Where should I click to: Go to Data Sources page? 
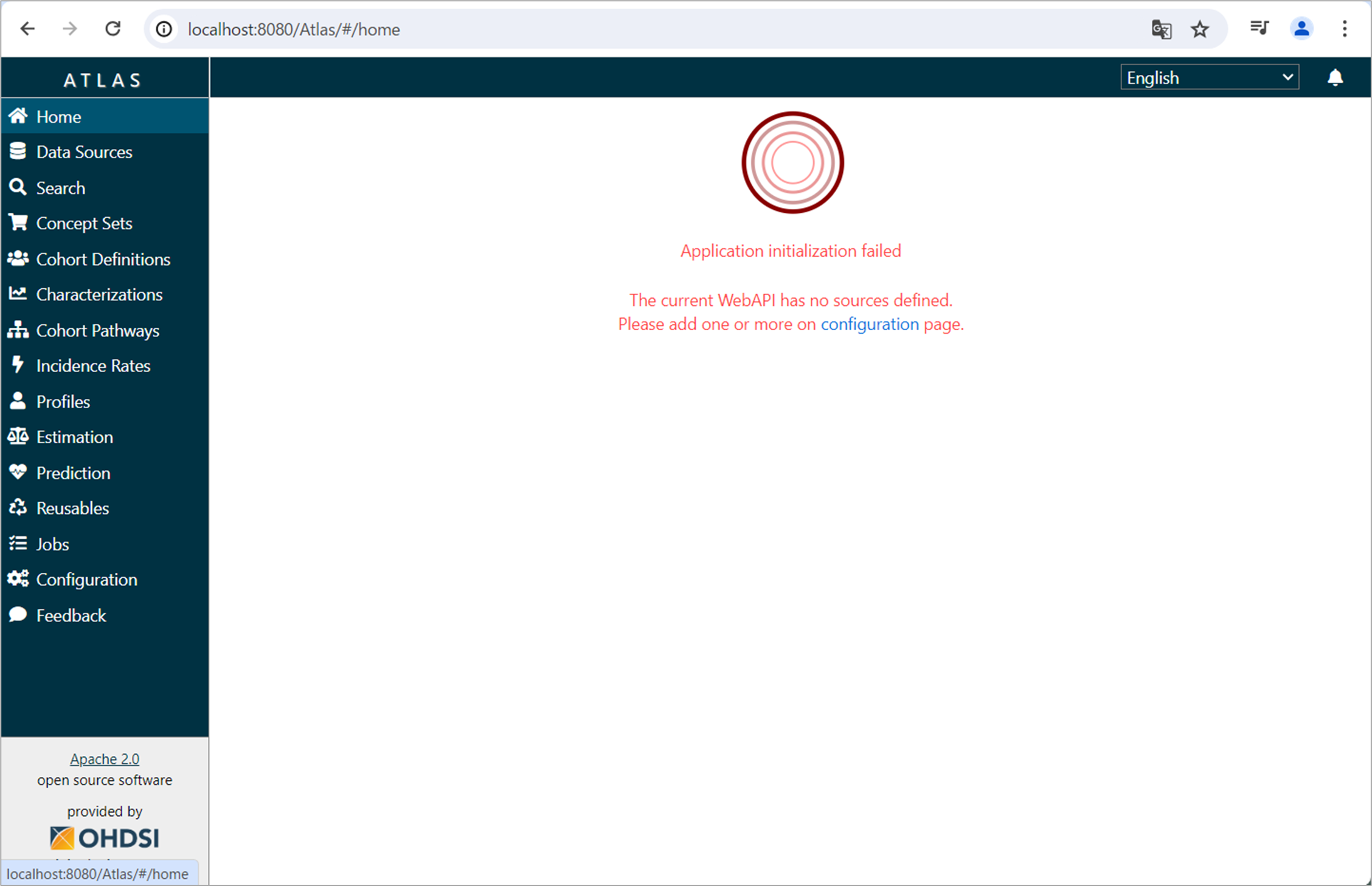coord(105,151)
